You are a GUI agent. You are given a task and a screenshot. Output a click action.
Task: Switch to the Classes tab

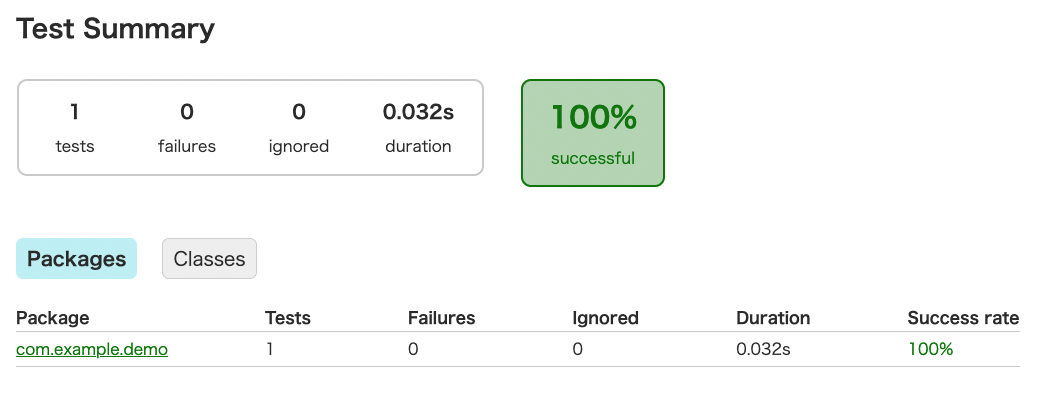pyautogui.click(x=209, y=259)
